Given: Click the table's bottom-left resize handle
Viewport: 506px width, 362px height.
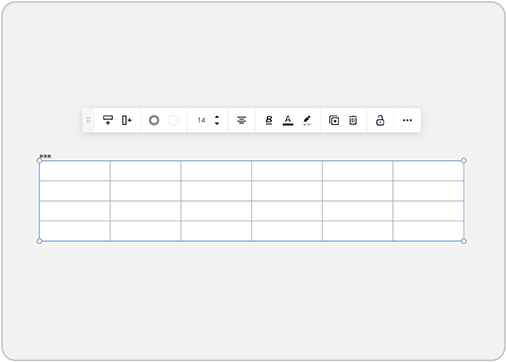Looking at the screenshot, I should [x=39, y=241].
